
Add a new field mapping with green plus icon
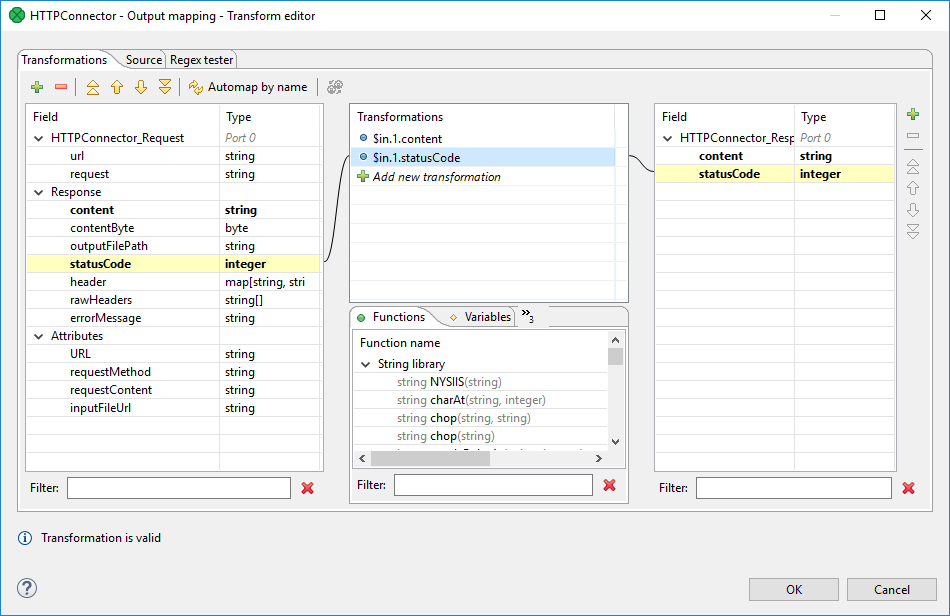(x=37, y=87)
